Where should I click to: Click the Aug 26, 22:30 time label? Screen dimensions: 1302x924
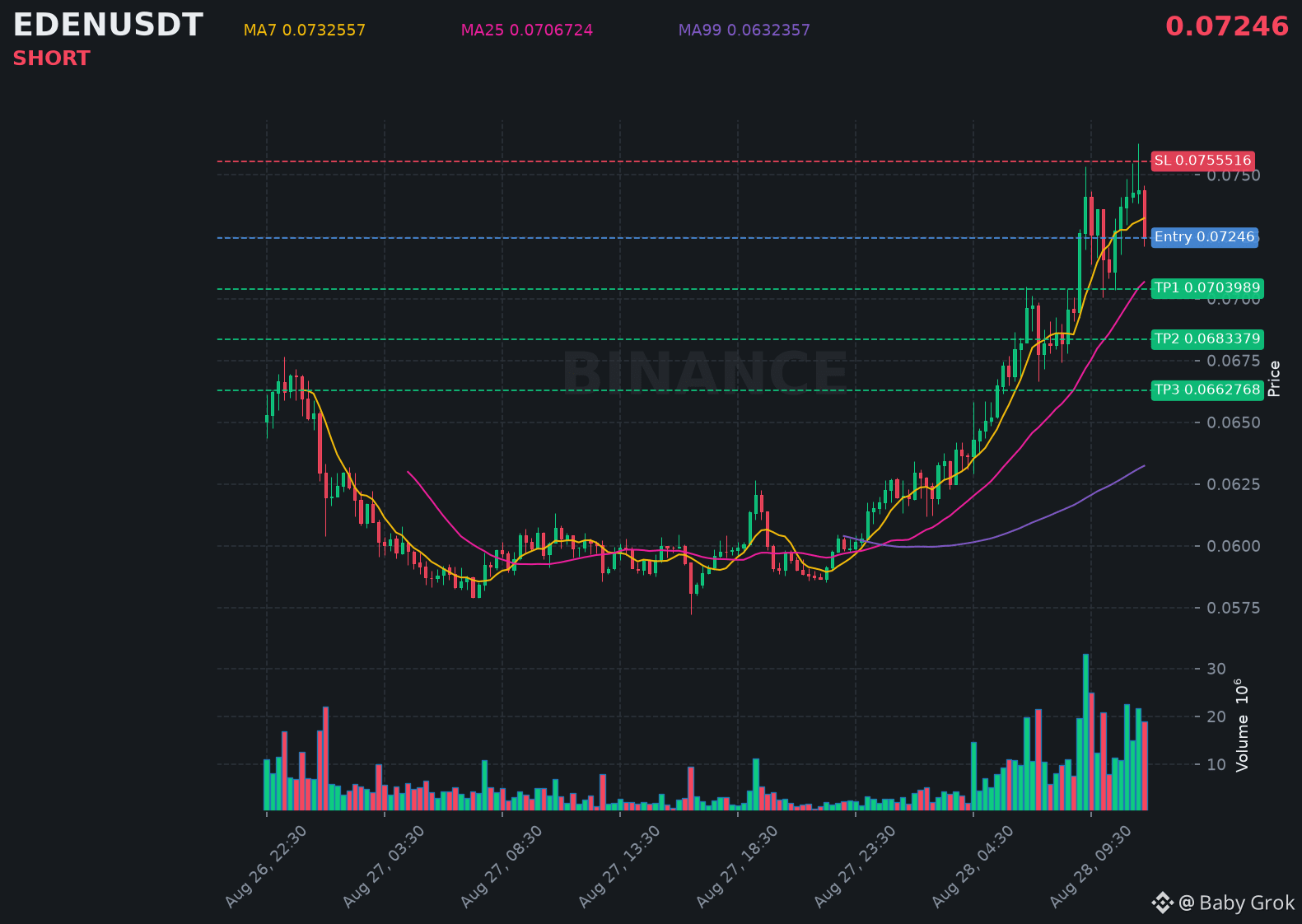(x=267, y=866)
